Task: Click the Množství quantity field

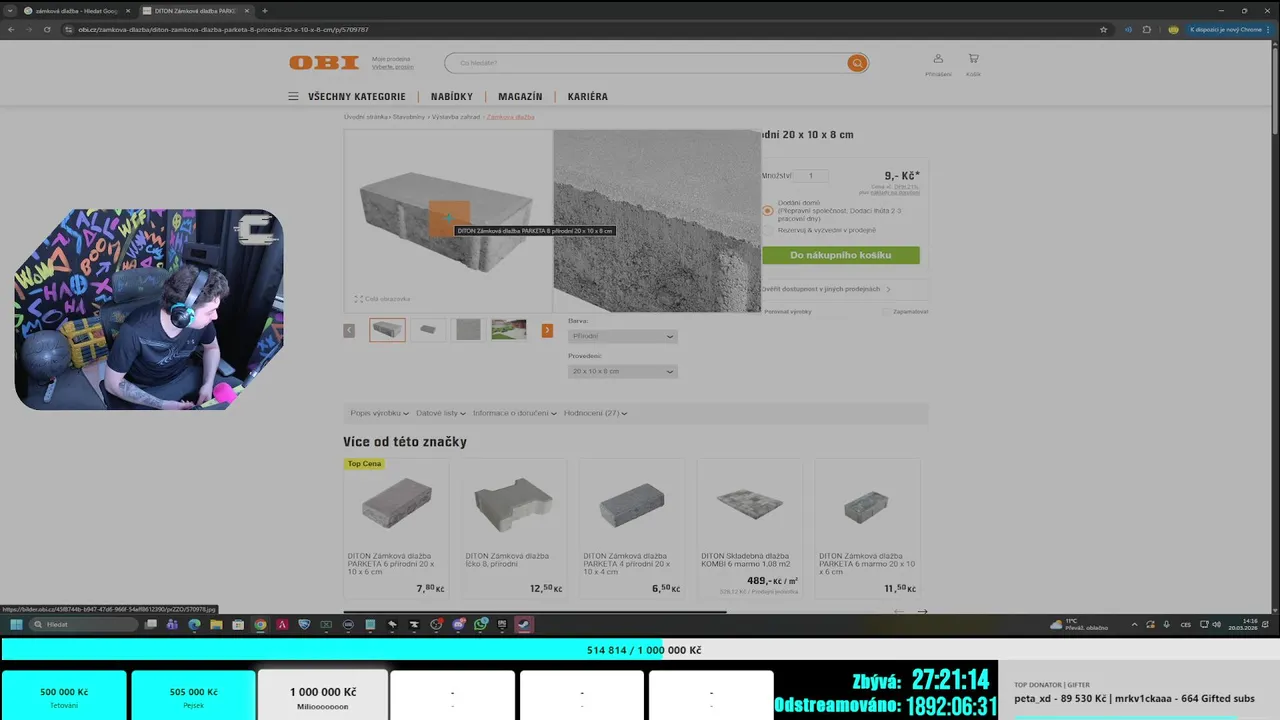Action: (811, 176)
